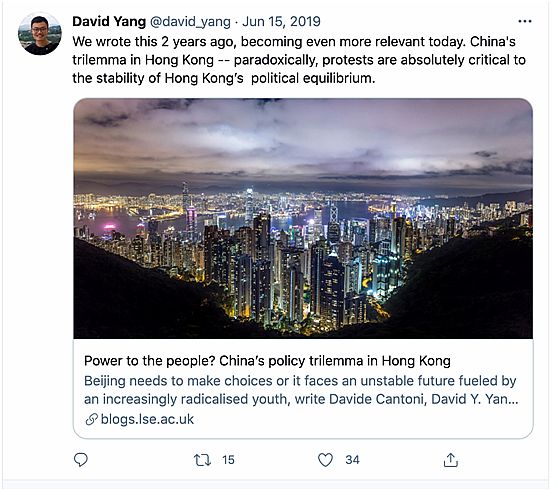Open the Jun 15, 2019 timestamp
Screen dimensions: 557x491
click(281, 22)
